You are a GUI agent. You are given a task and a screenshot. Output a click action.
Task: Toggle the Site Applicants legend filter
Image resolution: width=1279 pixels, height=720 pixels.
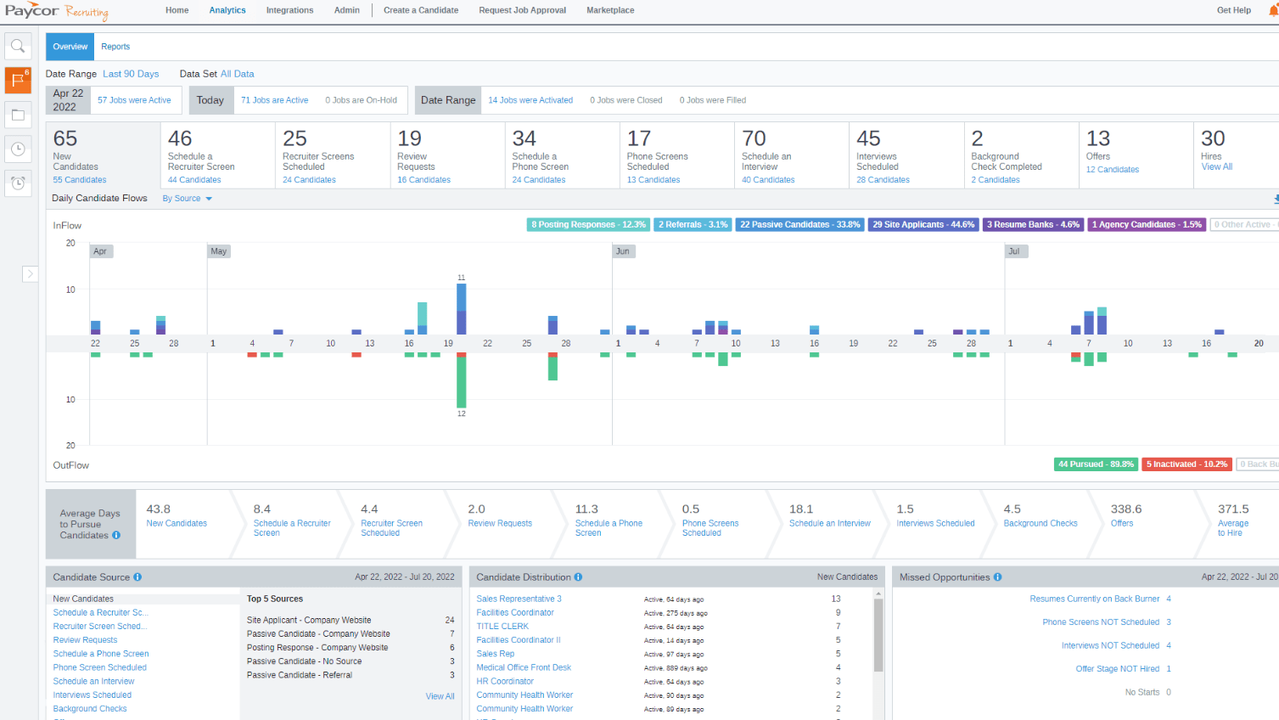[923, 225]
